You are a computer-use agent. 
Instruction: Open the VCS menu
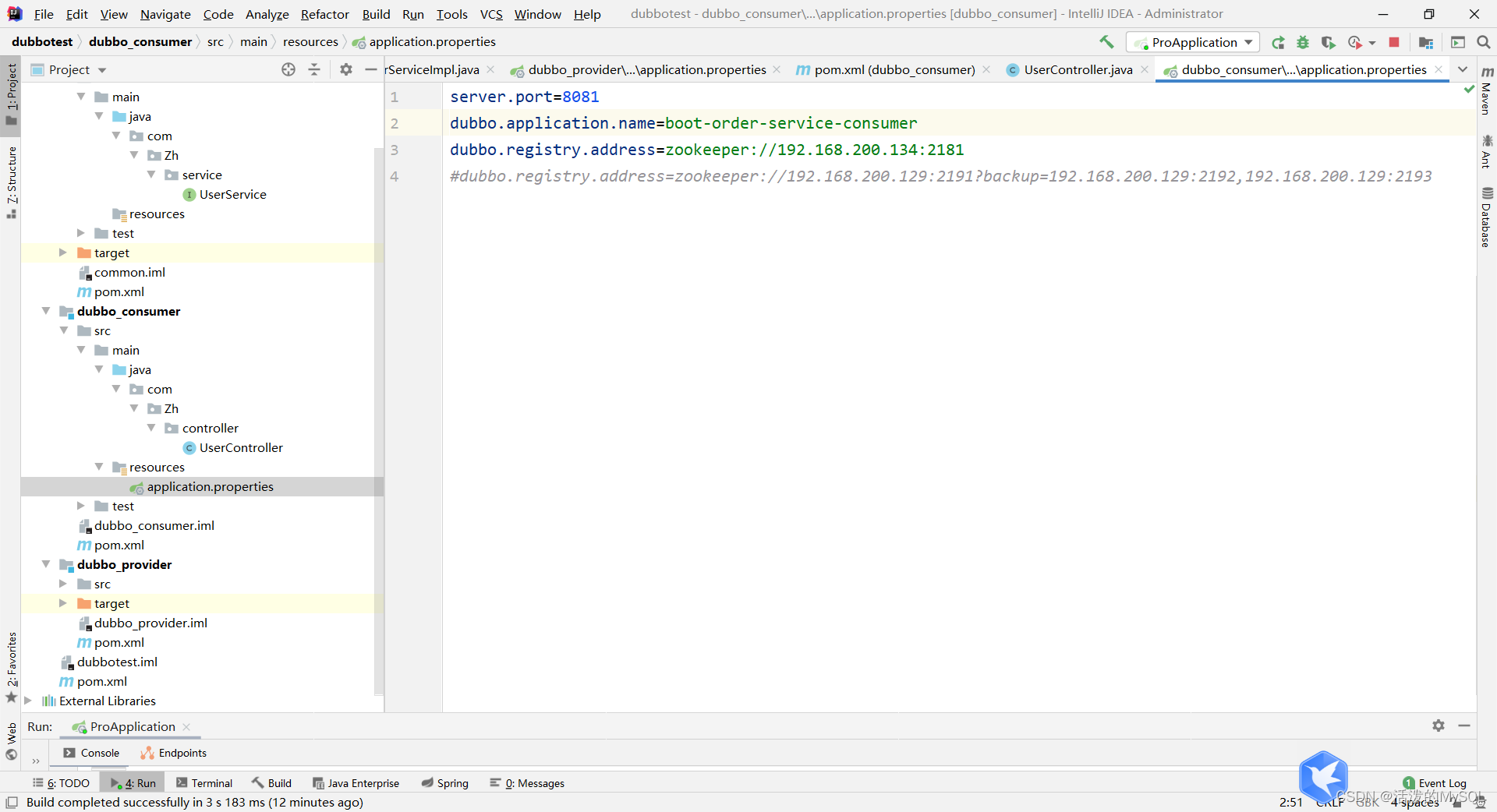click(491, 14)
